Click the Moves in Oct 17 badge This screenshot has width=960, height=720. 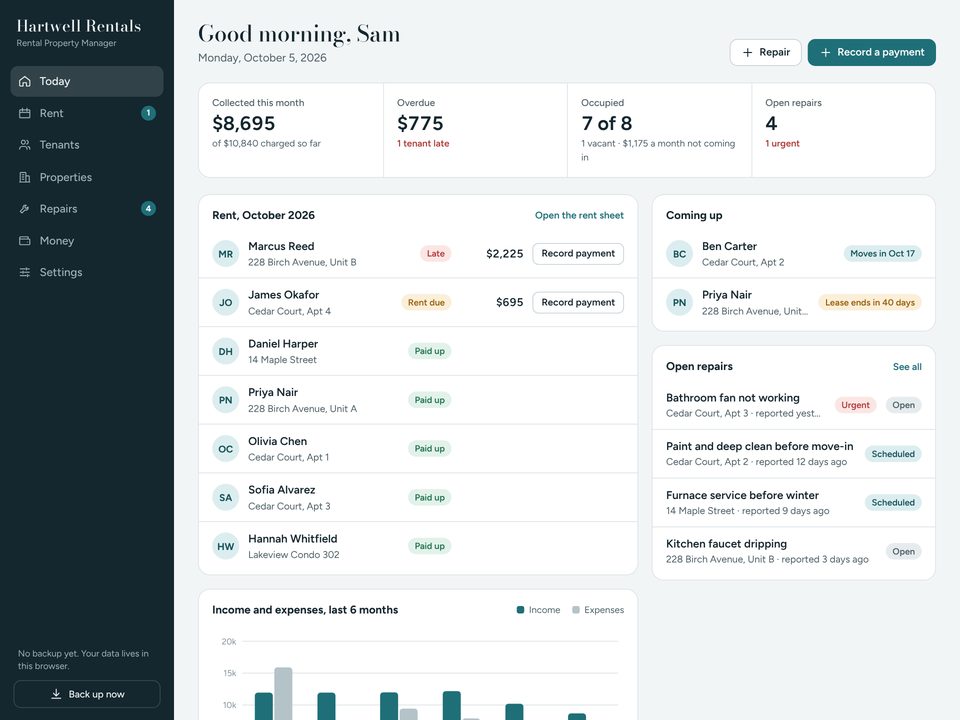(882, 253)
